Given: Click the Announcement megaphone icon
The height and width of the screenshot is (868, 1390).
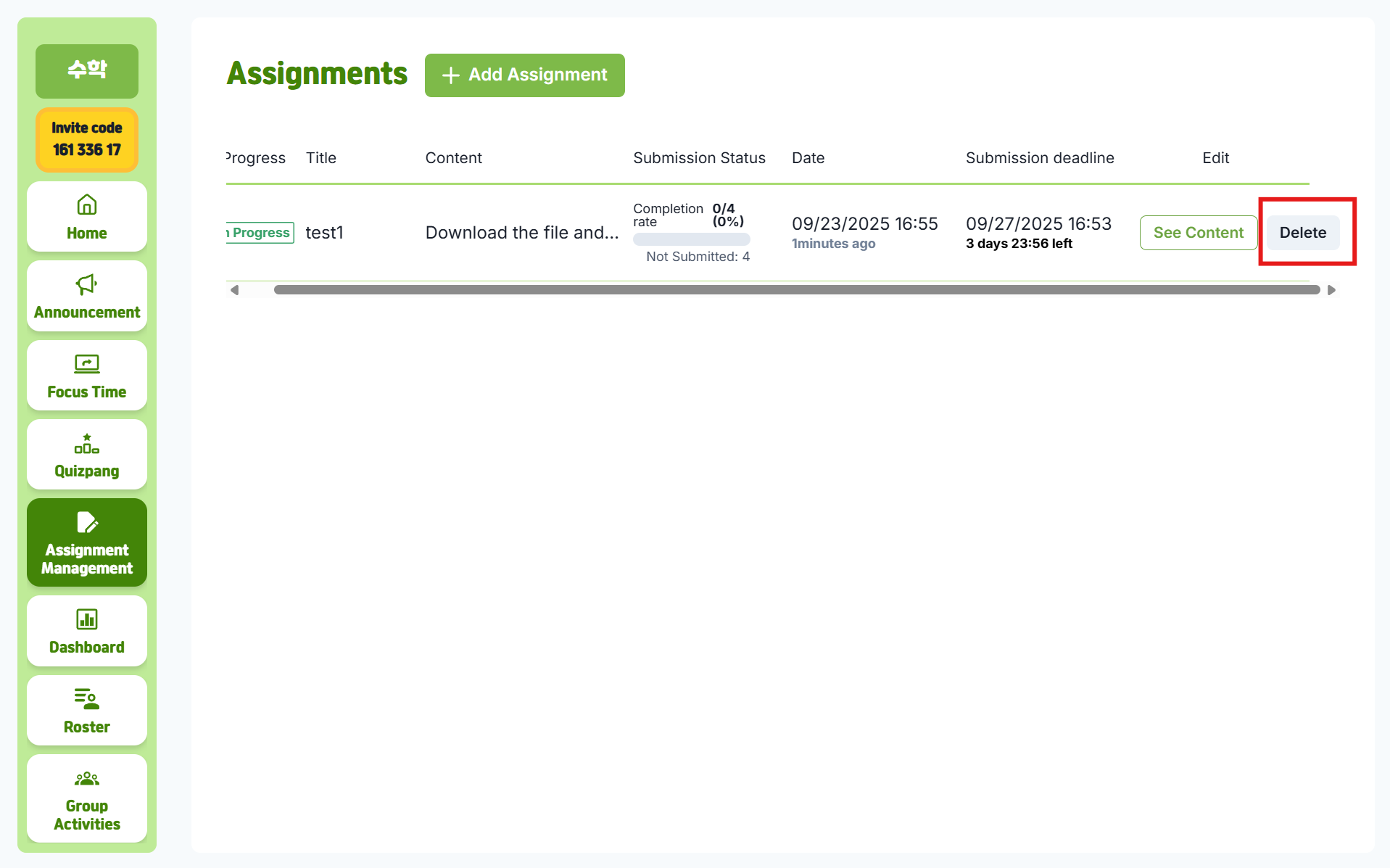Looking at the screenshot, I should [87, 284].
